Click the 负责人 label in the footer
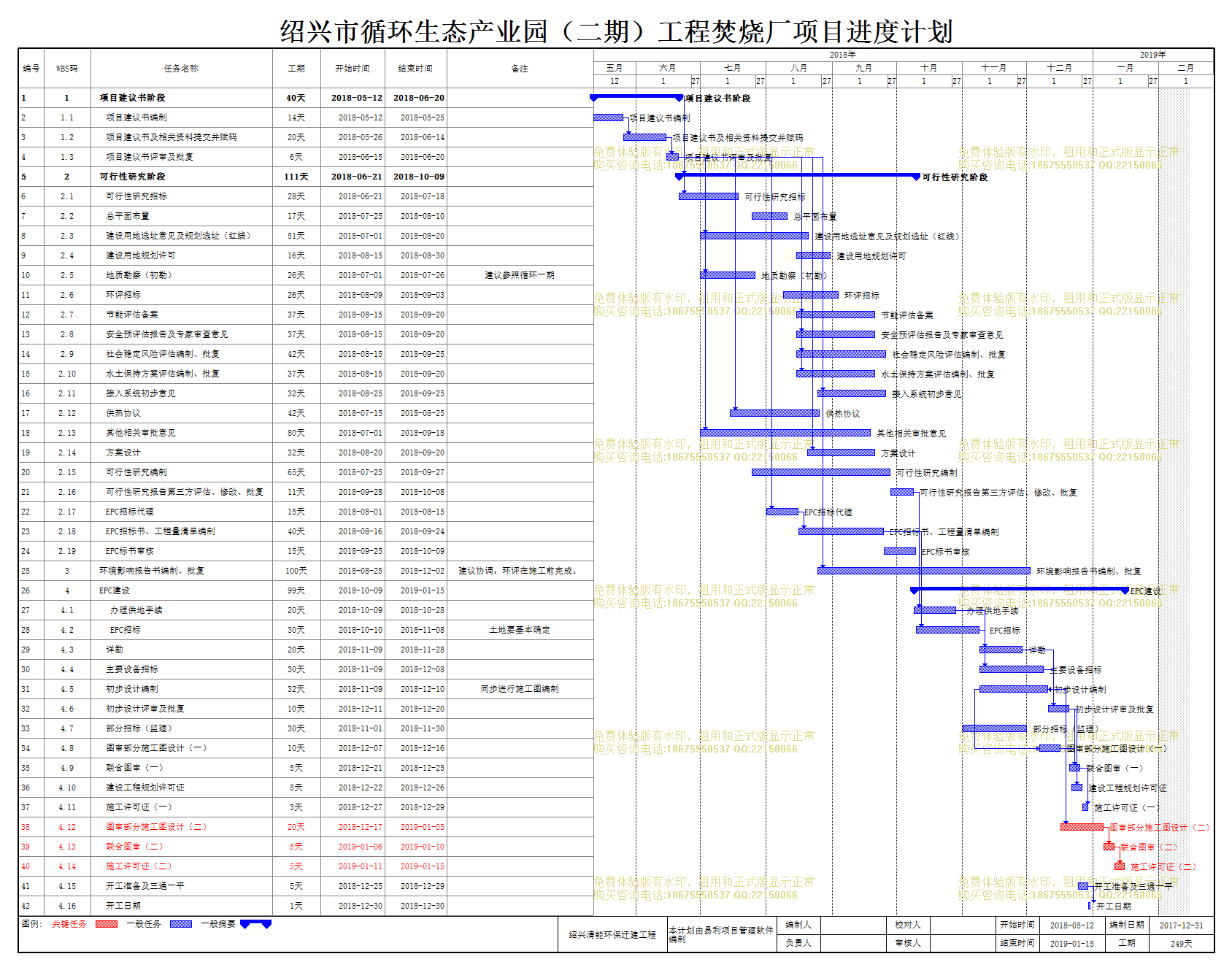The width and height of the screenshot is (1232, 970). (x=798, y=943)
